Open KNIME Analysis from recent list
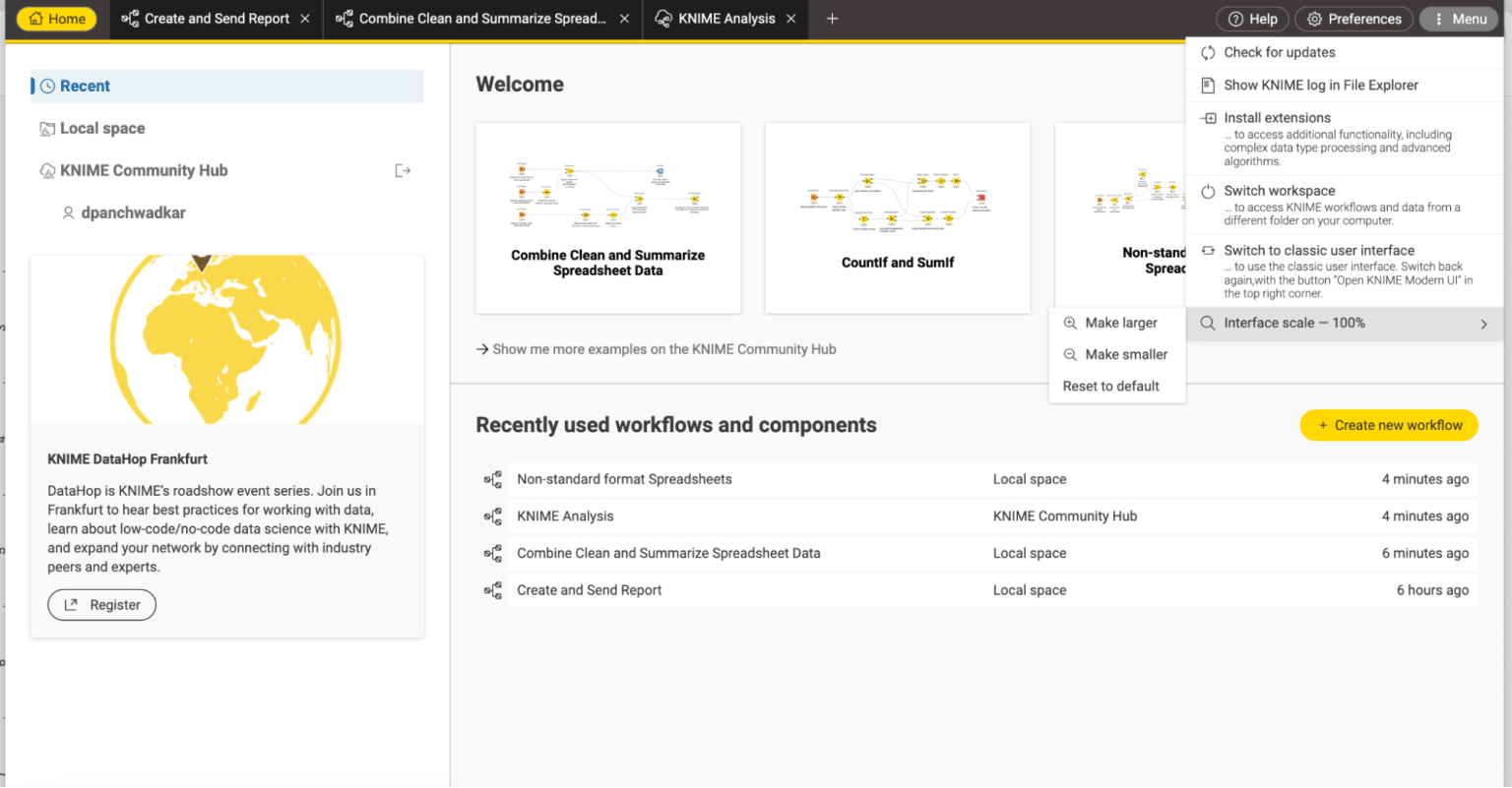This screenshot has height=788, width=1512. click(976, 516)
